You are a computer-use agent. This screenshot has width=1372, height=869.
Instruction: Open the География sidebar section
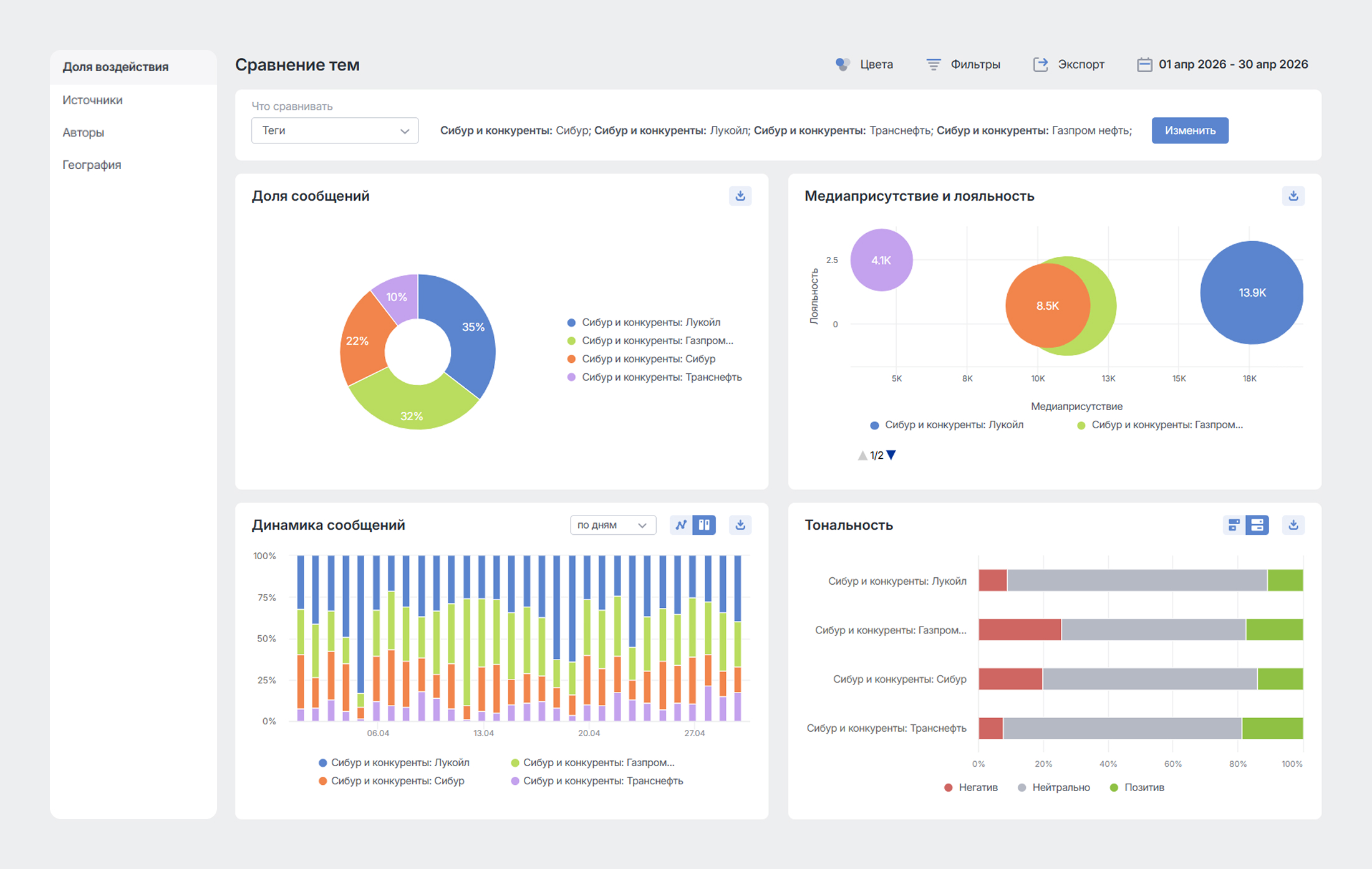pos(92,165)
